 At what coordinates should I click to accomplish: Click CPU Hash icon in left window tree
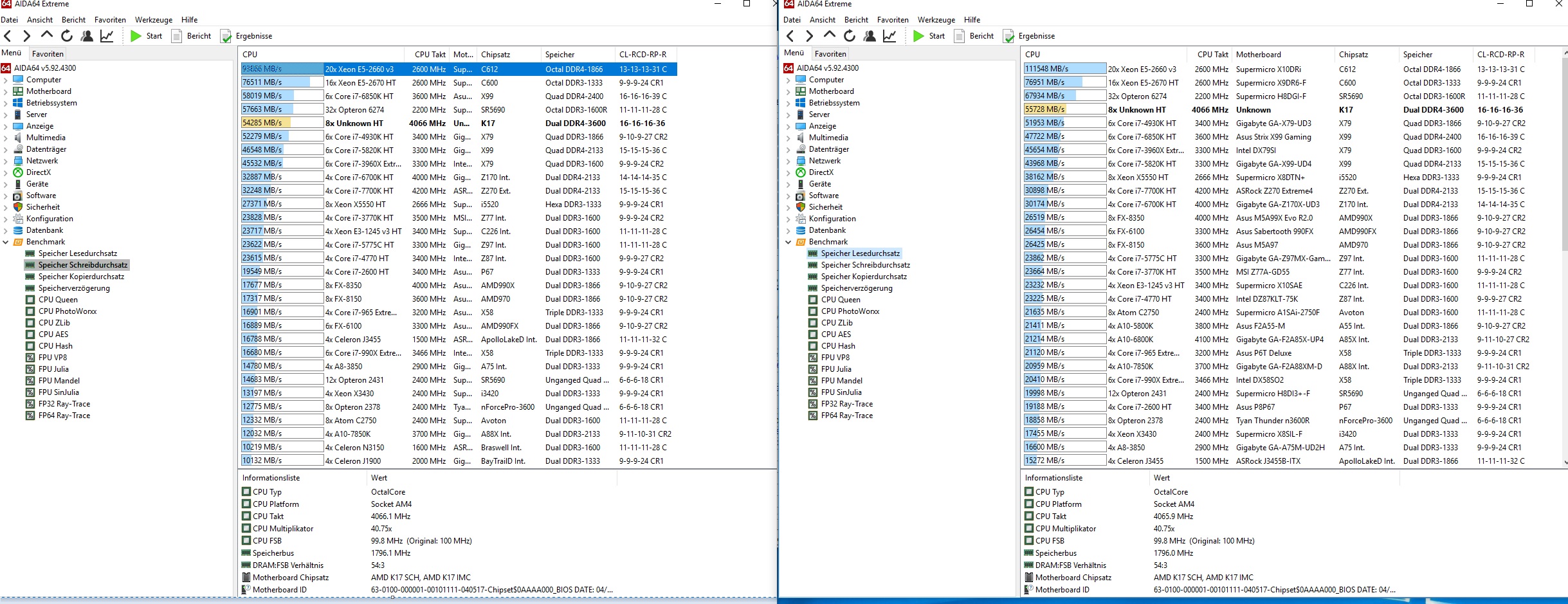[x=30, y=346]
